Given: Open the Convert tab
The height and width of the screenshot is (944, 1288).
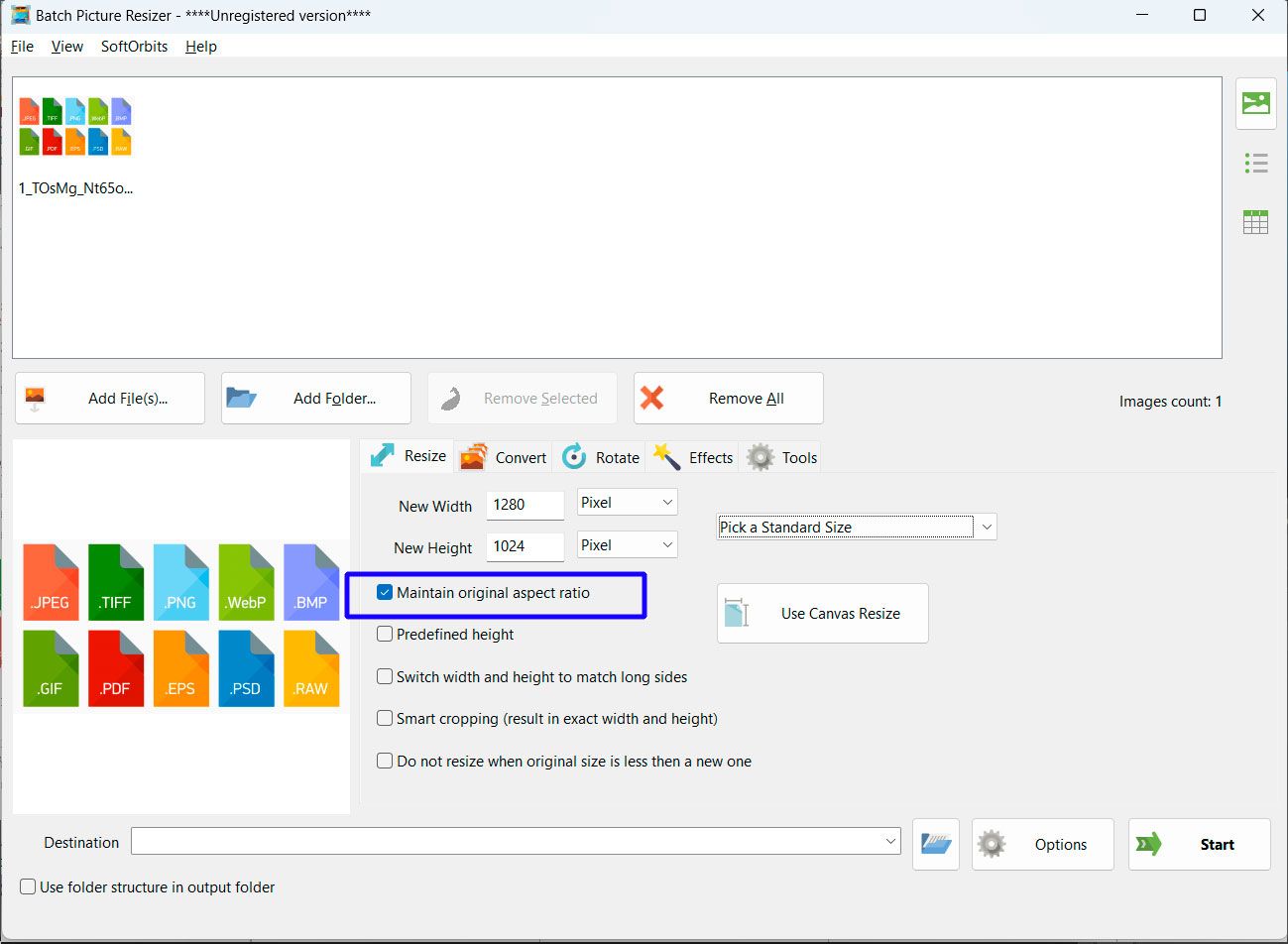Looking at the screenshot, I should pyautogui.click(x=504, y=457).
